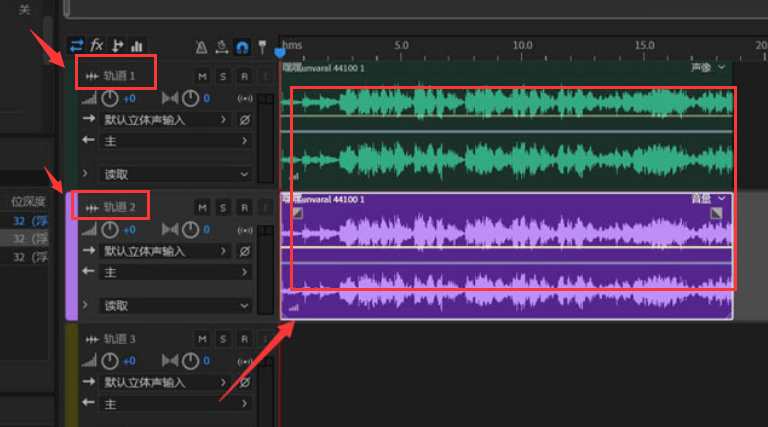Viewport: 768px width, 427px height.
Task: Click the 轨道 1 volume value +0
Action: click(129, 98)
